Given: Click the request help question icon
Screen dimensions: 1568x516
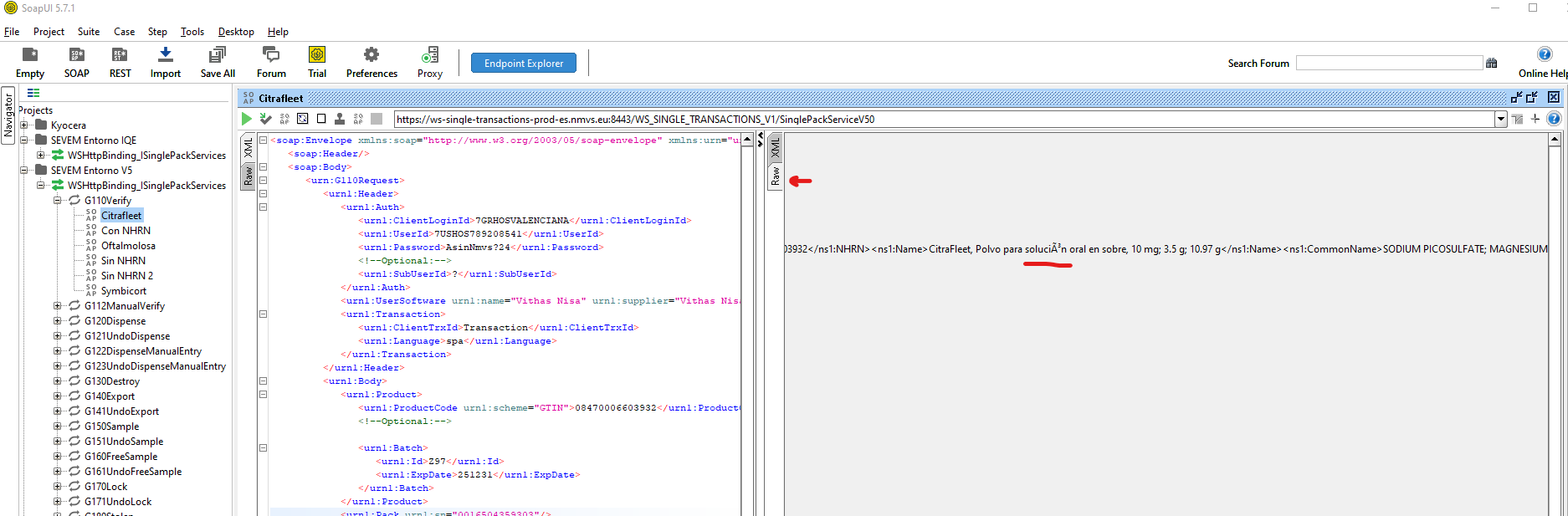Looking at the screenshot, I should (1554, 119).
